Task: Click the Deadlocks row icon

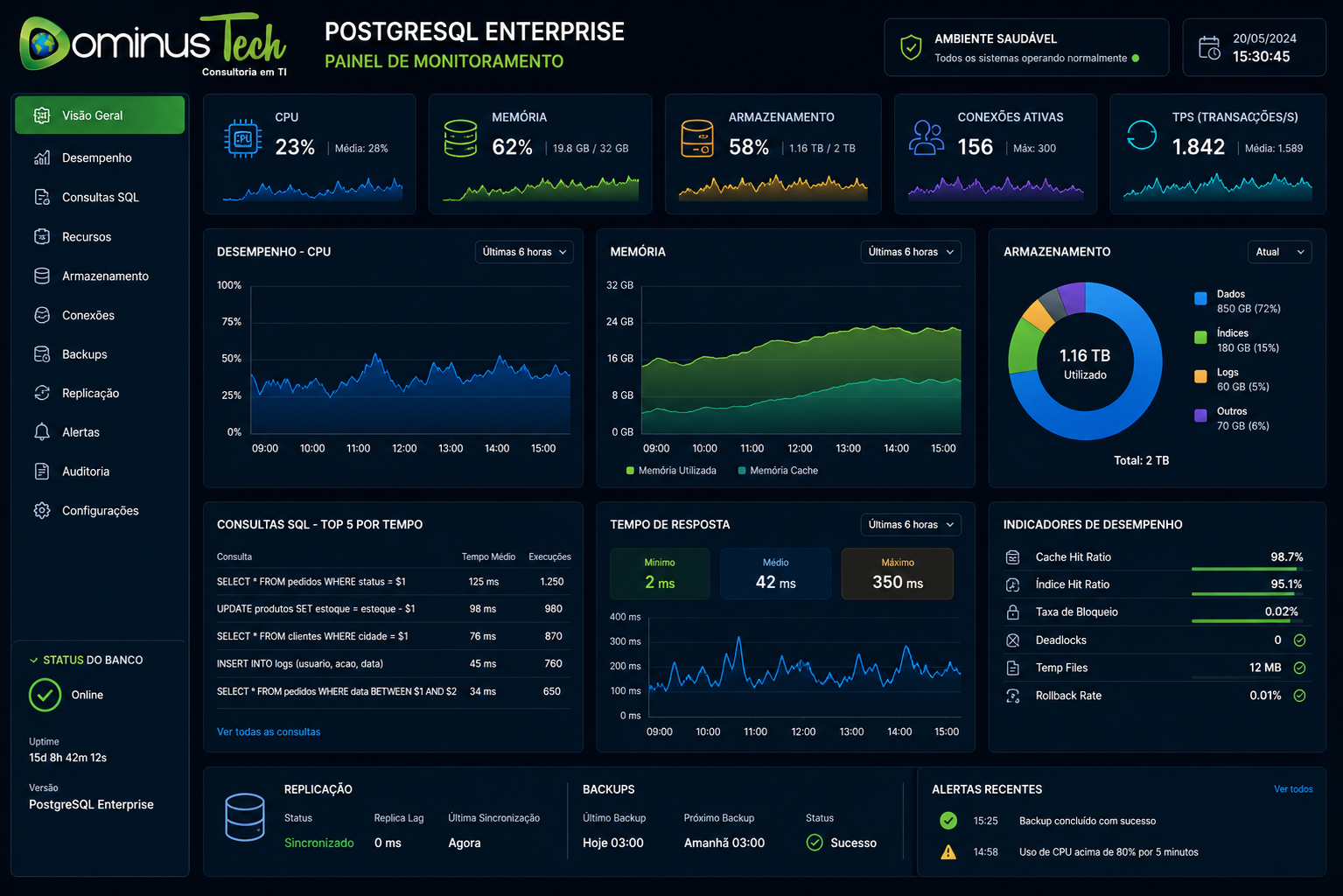Action: [x=1012, y=640]
